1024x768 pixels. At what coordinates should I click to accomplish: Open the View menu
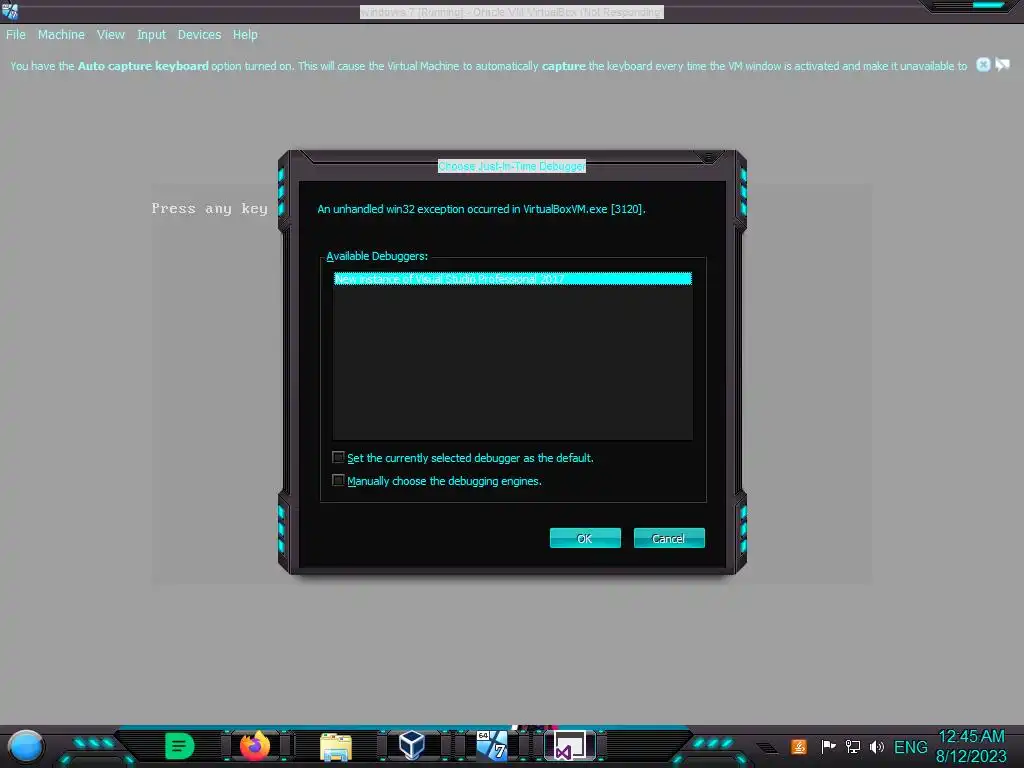point(110,35)
